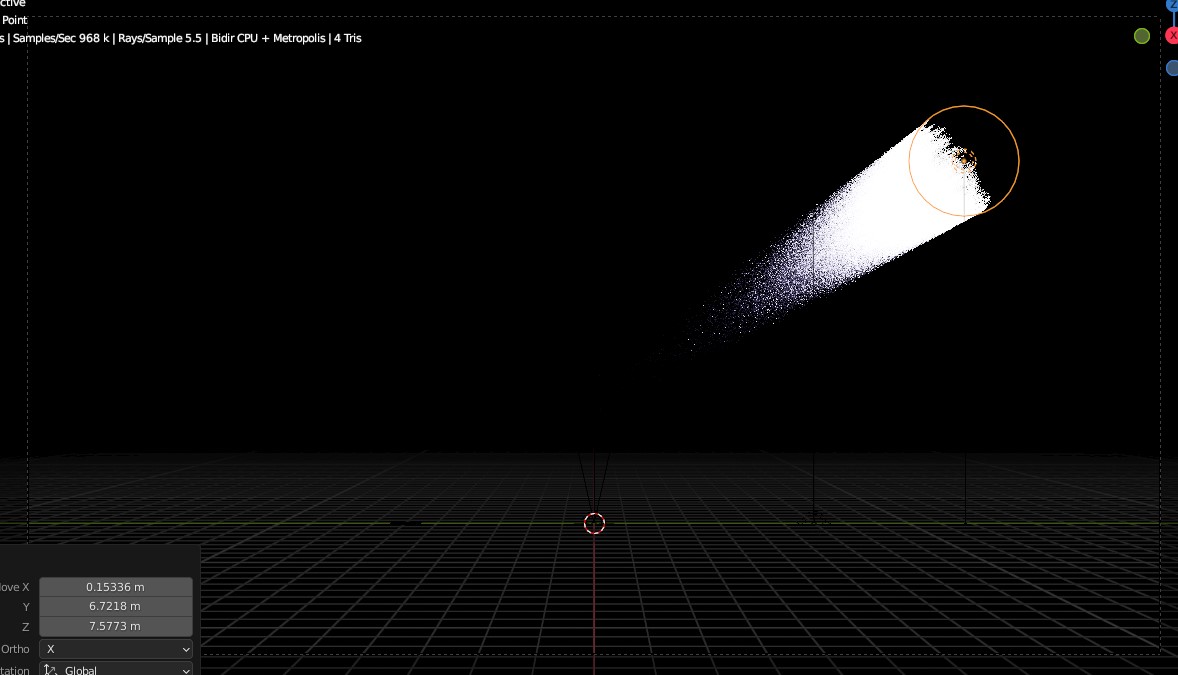Click the green circle in the navigation gizmo
Image resolution: width=1178 pixels, height=675 pixels.
1141,36
